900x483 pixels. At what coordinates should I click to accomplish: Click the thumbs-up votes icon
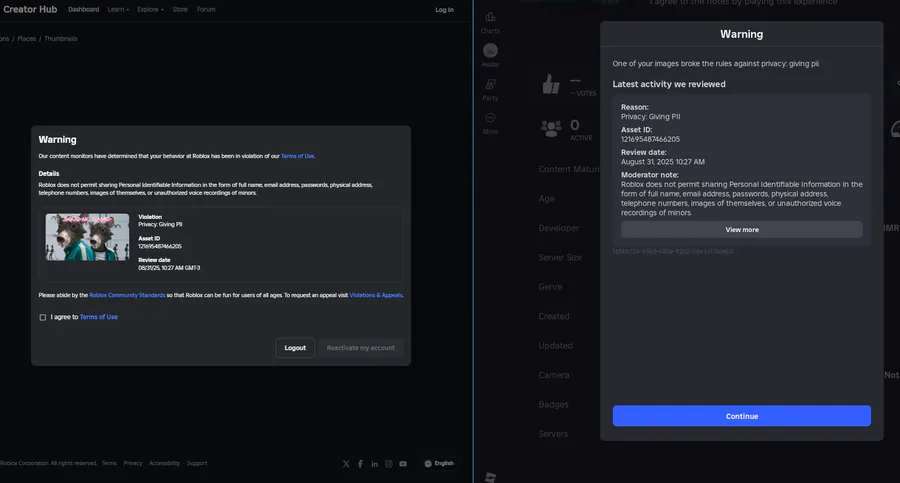click(551, 84)
